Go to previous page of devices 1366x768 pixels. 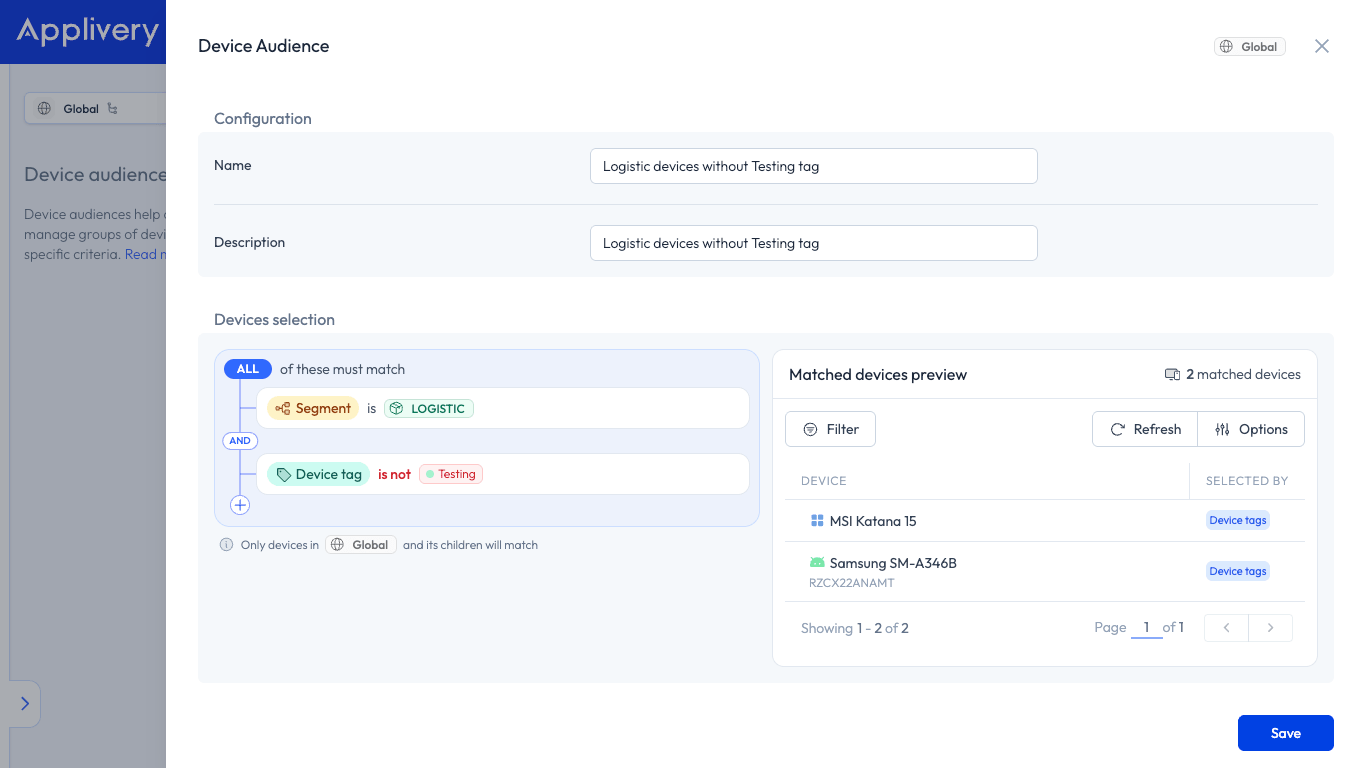[1227, 628]
